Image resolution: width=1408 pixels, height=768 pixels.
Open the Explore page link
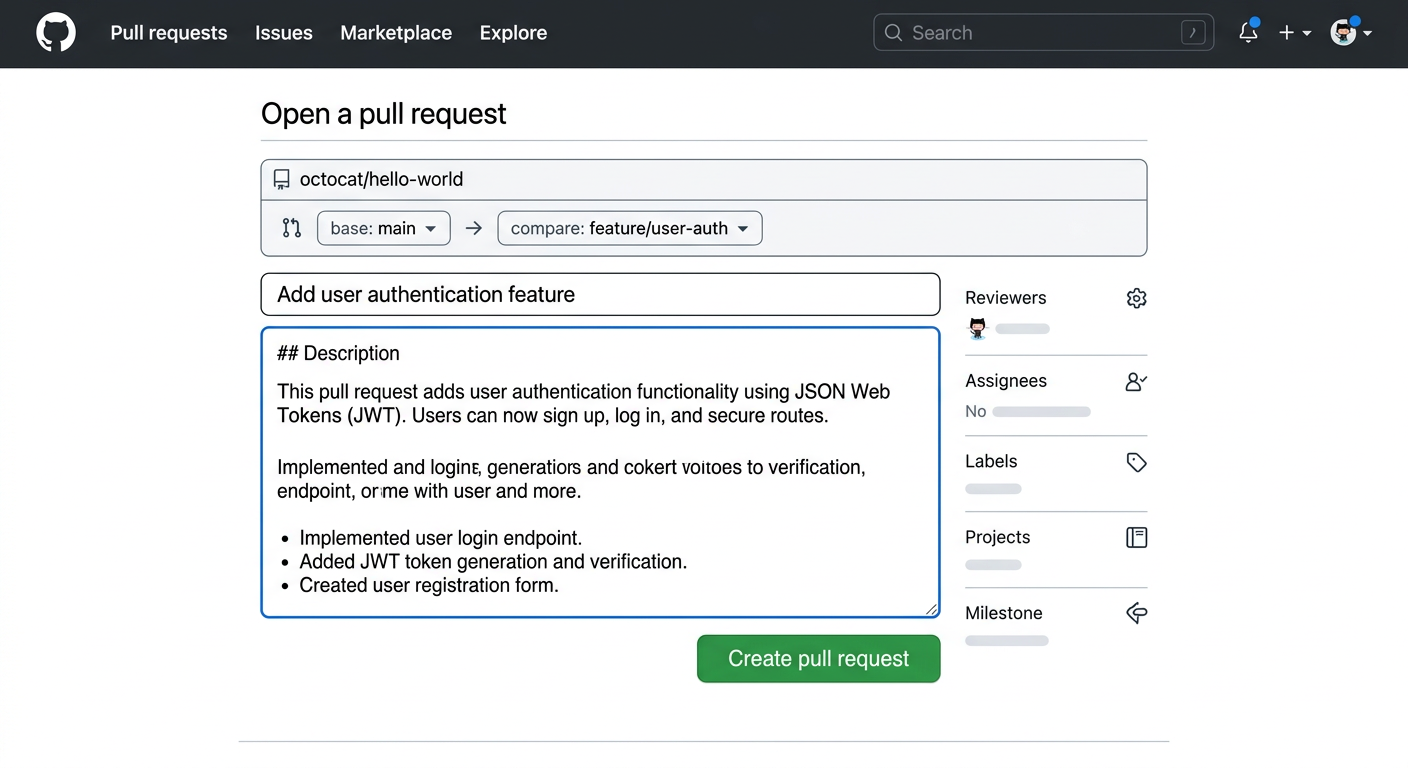click(513, 33)
